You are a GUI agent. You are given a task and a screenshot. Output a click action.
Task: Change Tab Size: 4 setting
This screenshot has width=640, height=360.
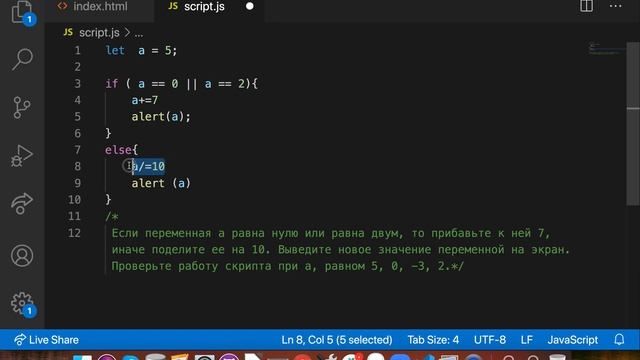coord(433,340)
